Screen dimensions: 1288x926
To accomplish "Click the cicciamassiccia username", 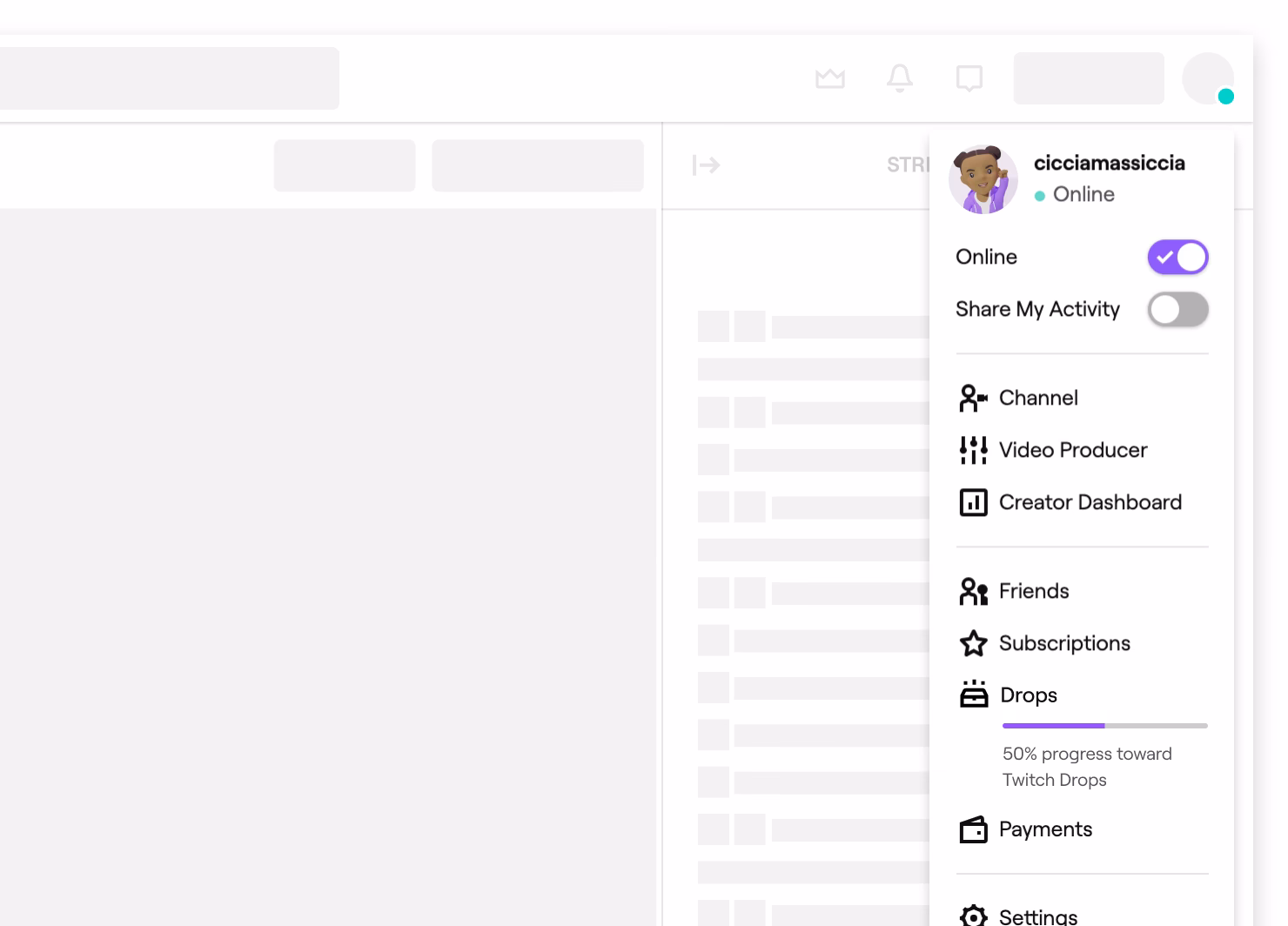I will point(1109,163).
